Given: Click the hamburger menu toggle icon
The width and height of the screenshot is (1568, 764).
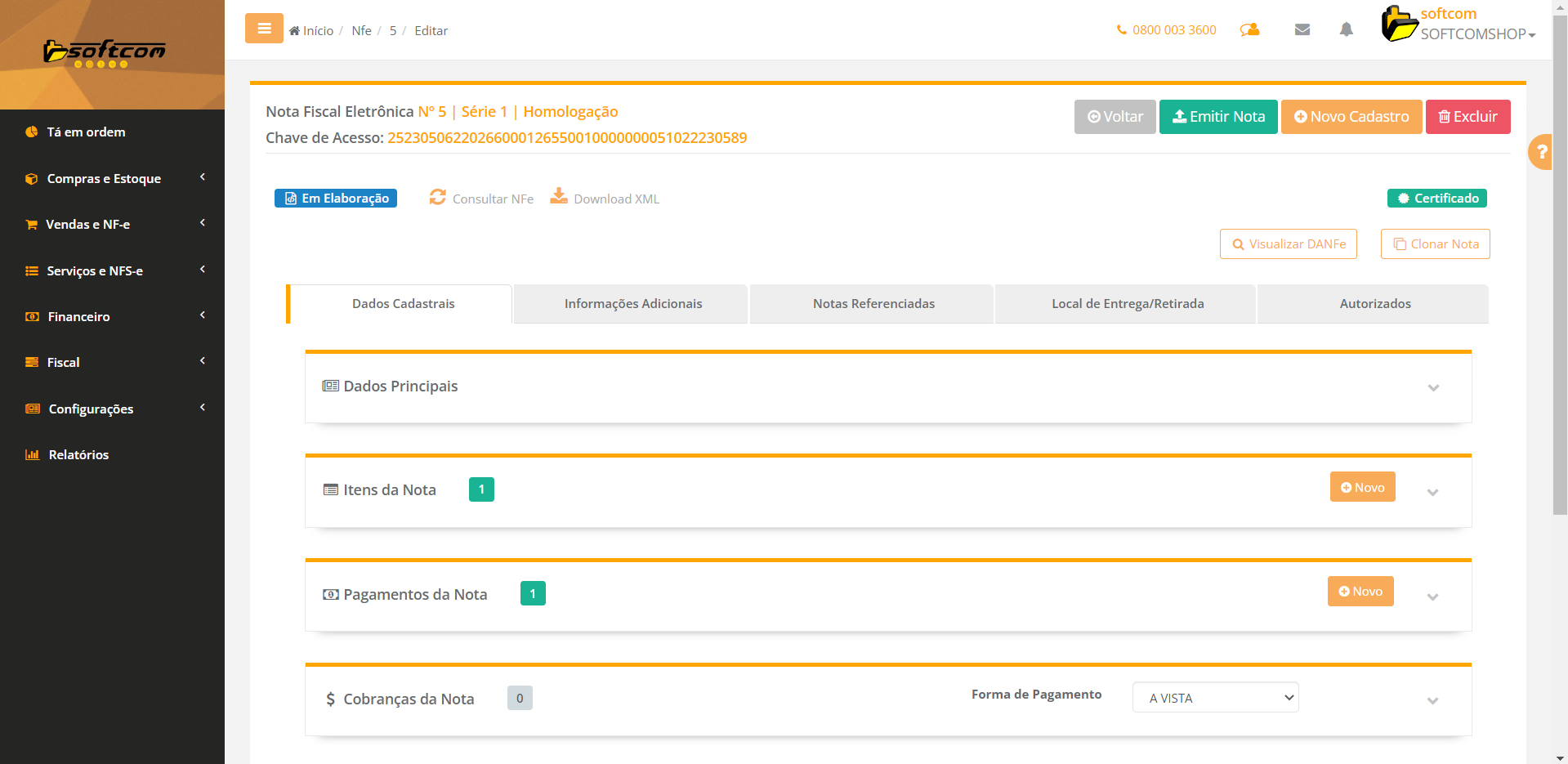Looking at the screenshot, I should [264, 29].
